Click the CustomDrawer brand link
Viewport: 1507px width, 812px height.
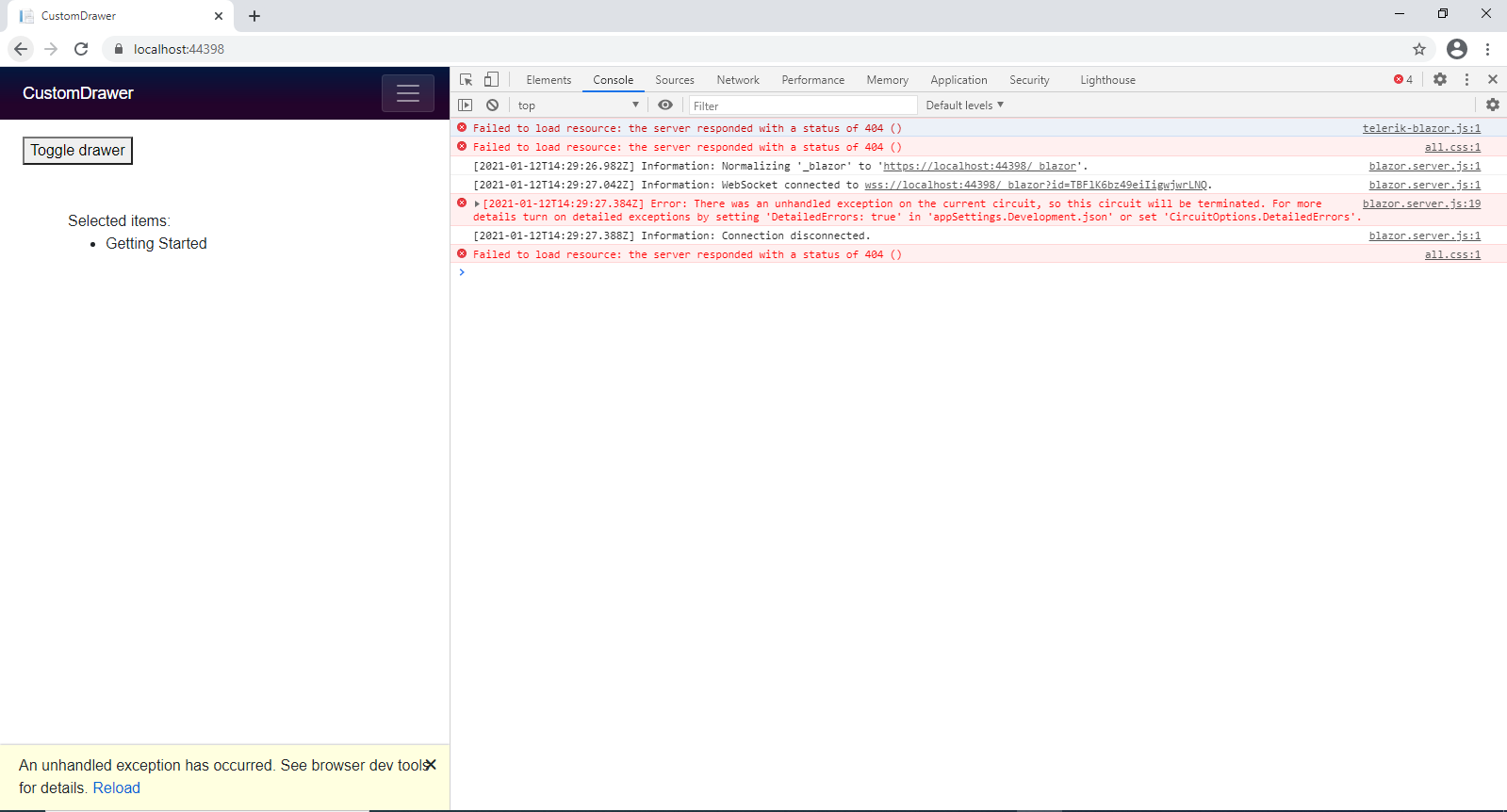tap(78, 93)
